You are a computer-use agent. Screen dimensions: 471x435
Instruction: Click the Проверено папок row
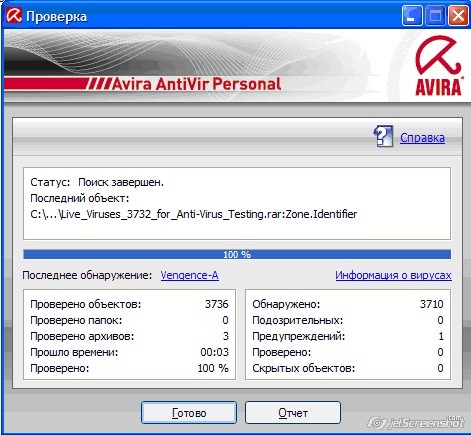[129, 320]
